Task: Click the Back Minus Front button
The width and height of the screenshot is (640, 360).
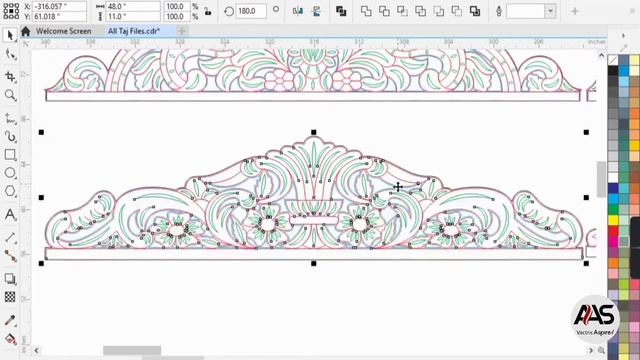Action: (x=456, y=11)
